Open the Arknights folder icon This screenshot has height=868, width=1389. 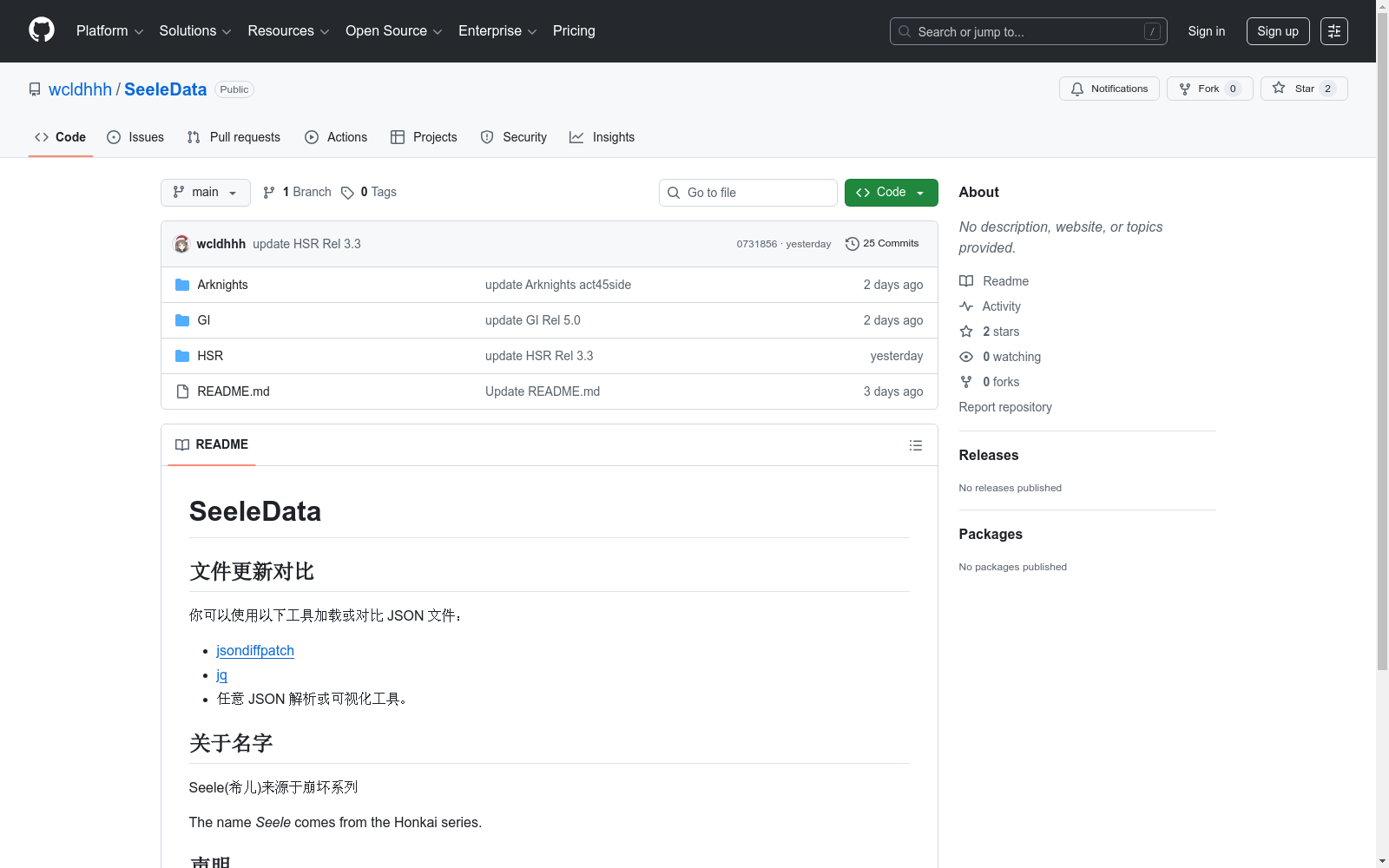tap(182, 285)
